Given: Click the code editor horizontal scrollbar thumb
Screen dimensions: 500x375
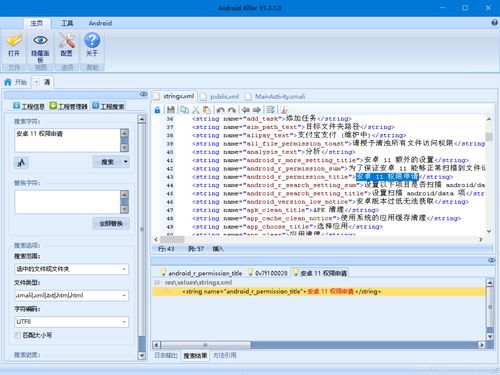Looking at the screenshot, I should point(172,239).
